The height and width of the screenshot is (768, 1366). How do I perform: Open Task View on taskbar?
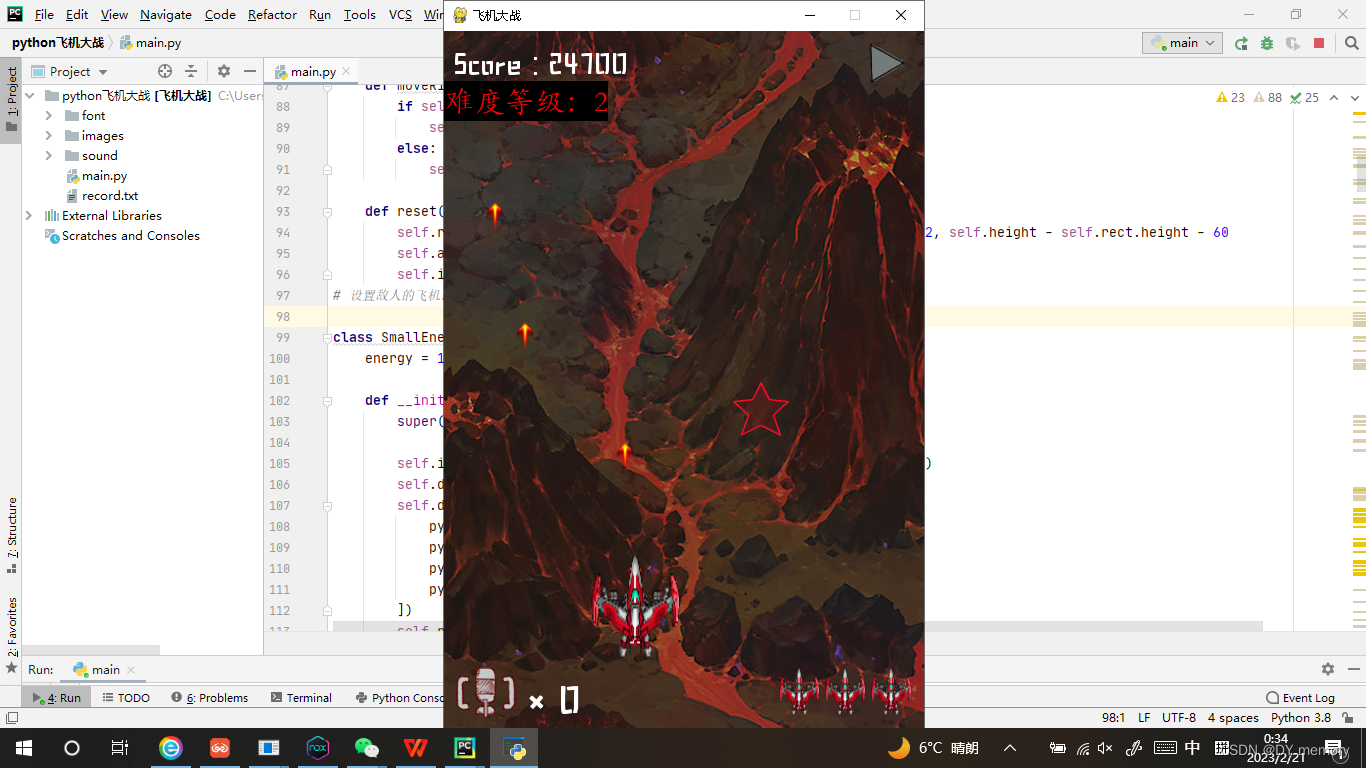coord(119,747)
